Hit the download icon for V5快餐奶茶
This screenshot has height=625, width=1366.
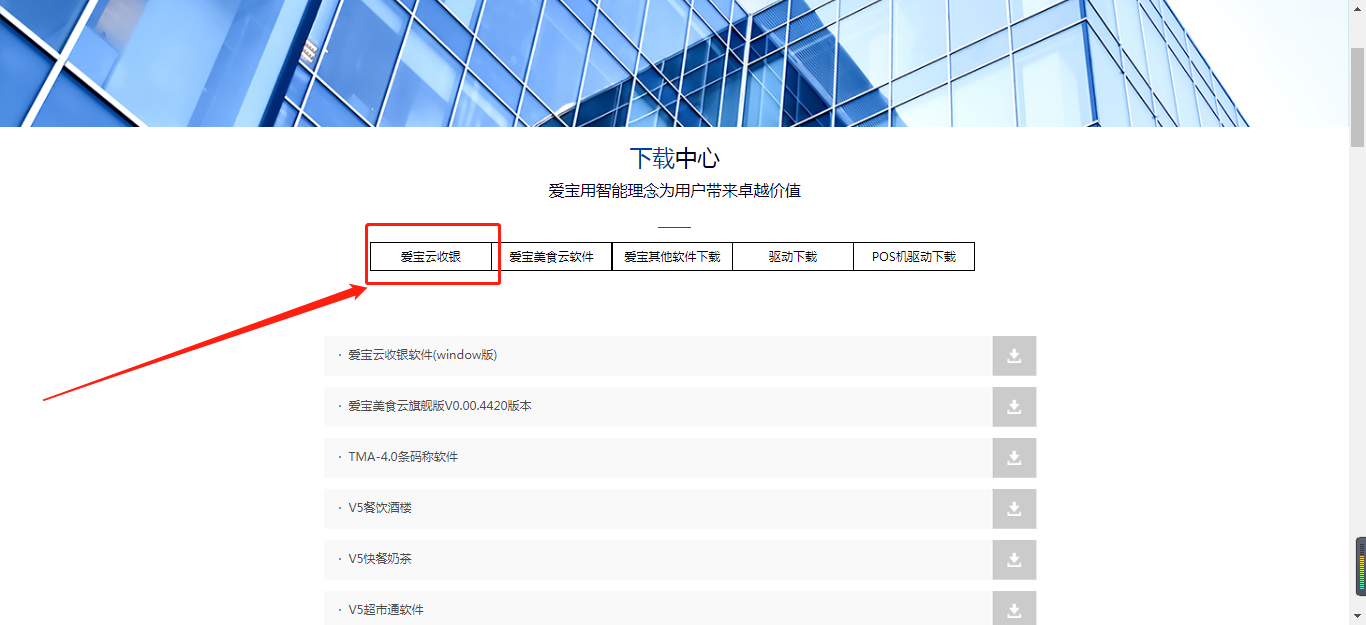1014,560
